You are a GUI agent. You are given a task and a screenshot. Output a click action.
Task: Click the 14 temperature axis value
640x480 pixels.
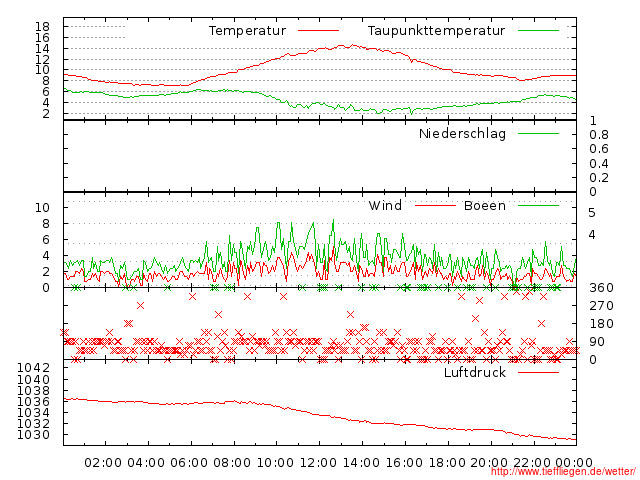42,49
